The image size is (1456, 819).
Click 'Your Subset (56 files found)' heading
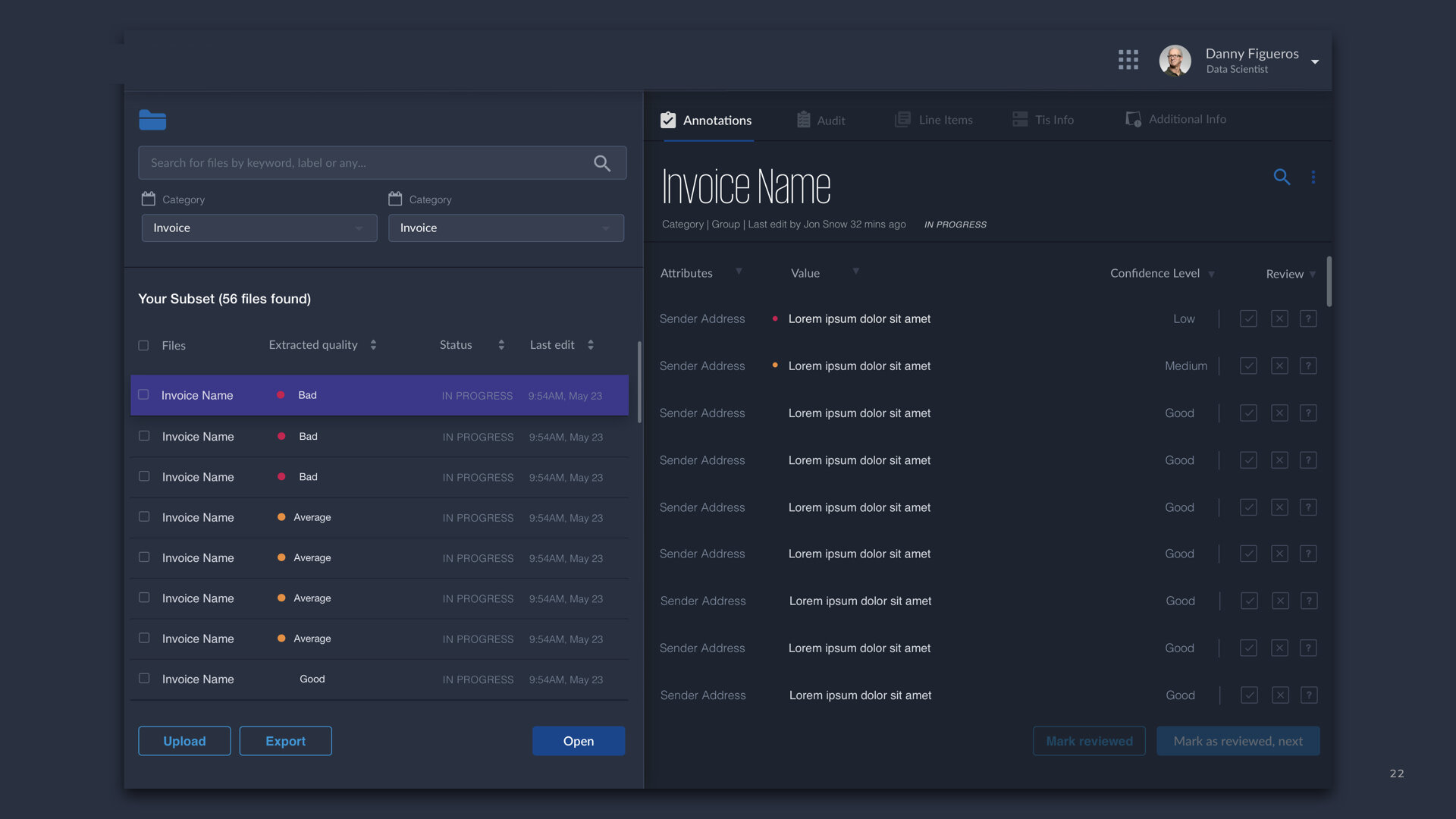coord(224,299)
